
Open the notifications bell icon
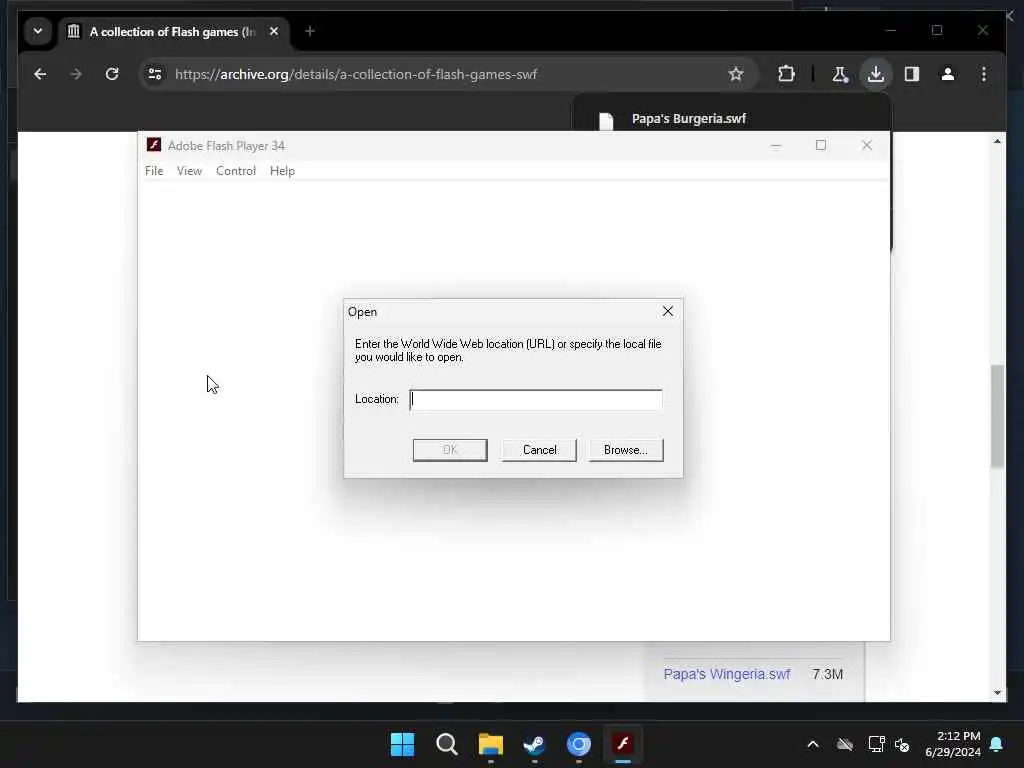[996, 744]
